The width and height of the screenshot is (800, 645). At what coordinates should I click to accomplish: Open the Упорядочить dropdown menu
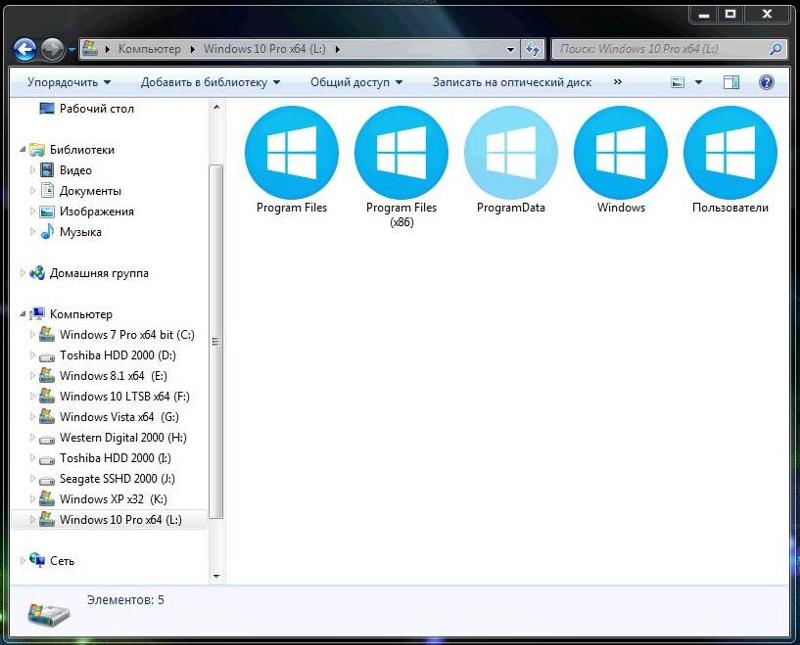click(x=69, y=82)
